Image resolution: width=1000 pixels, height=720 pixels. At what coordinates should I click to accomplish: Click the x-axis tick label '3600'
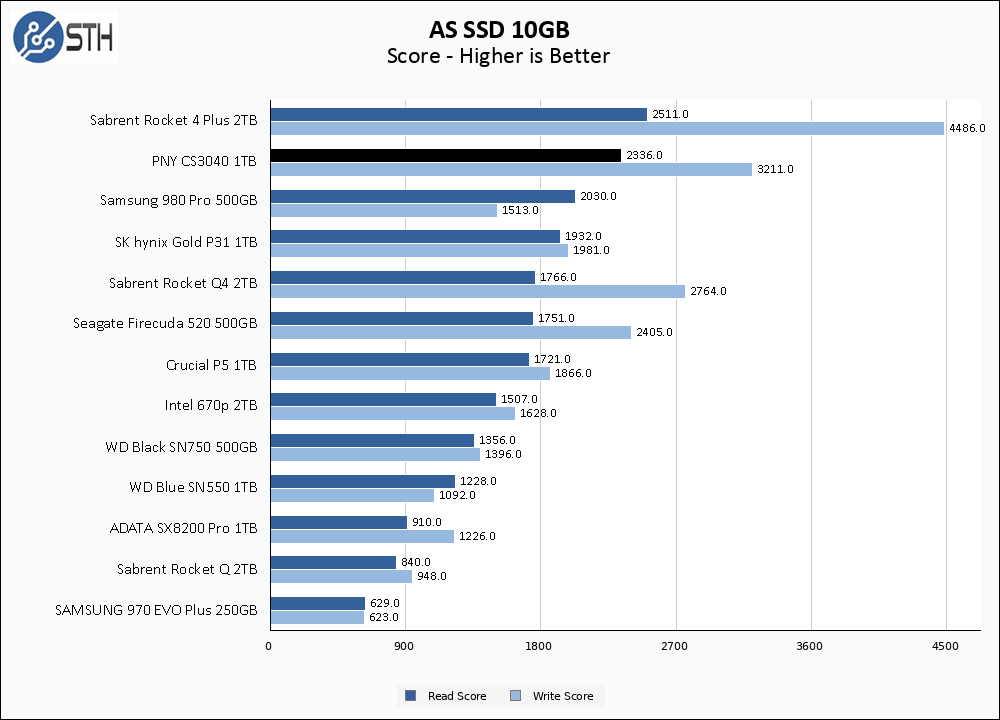coord(809,646)
